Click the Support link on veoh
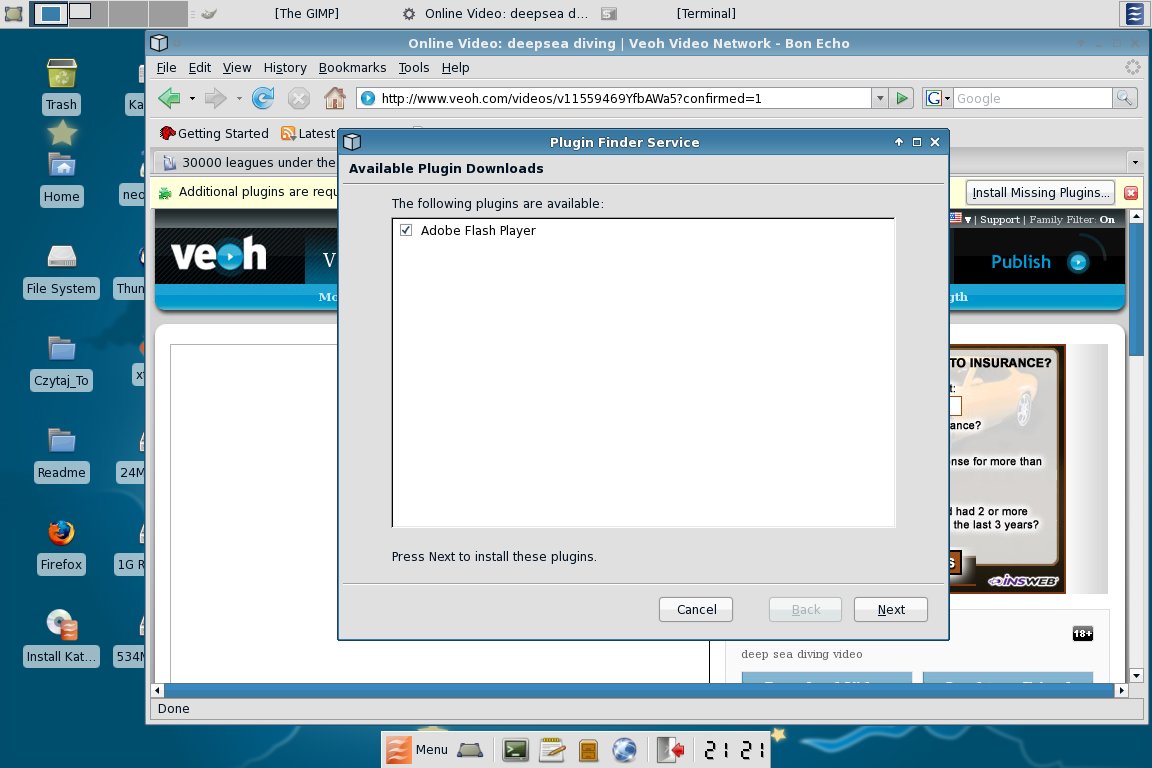1152x768 pixels. [999, 219]
